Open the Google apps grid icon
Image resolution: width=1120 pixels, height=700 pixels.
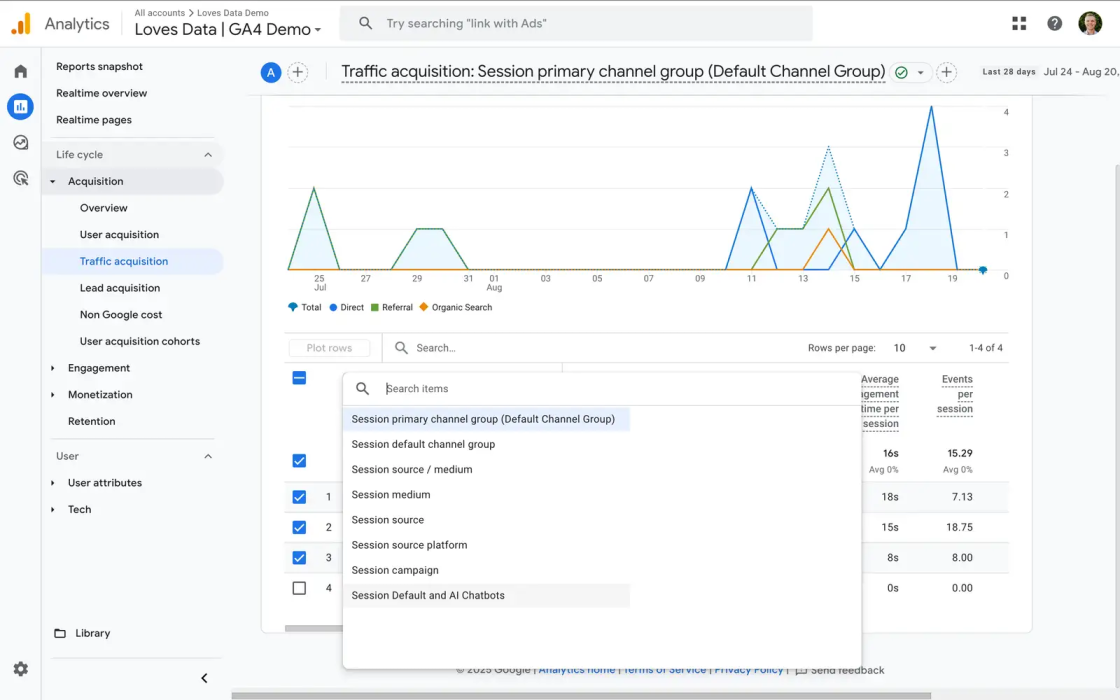[x=1019, y=22]
